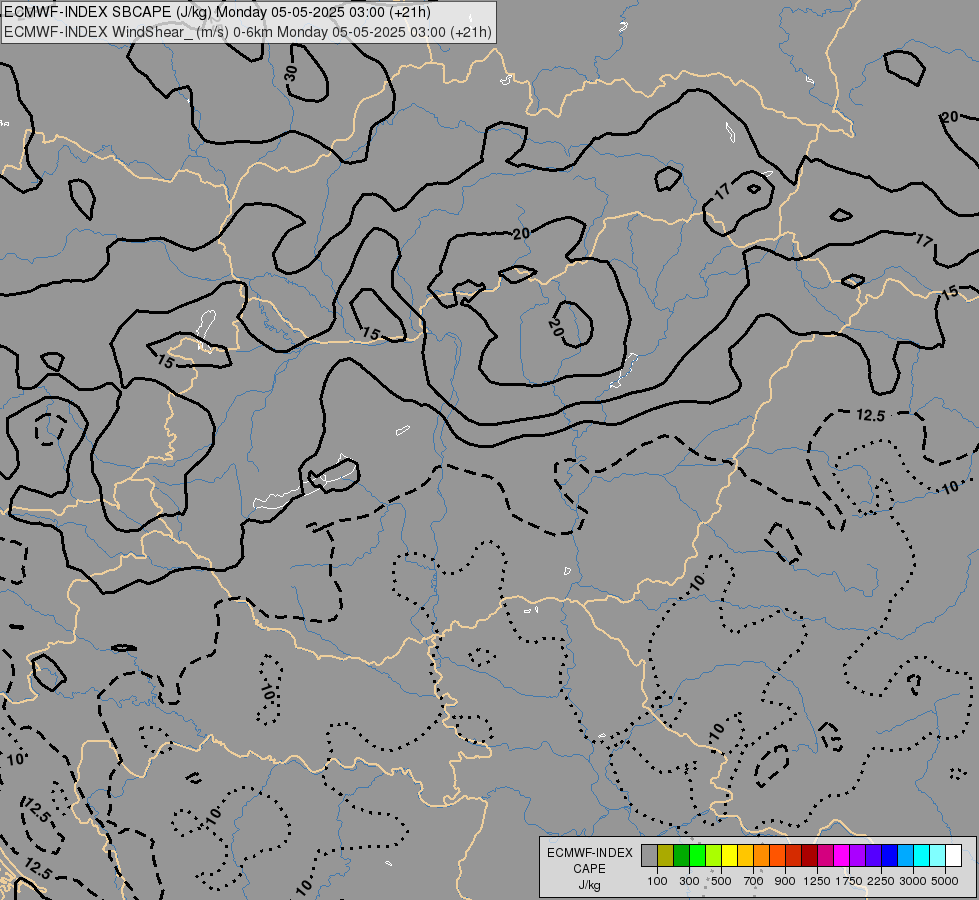
Task: Click the 30 wind shear contour label
Action: [291, 74]
